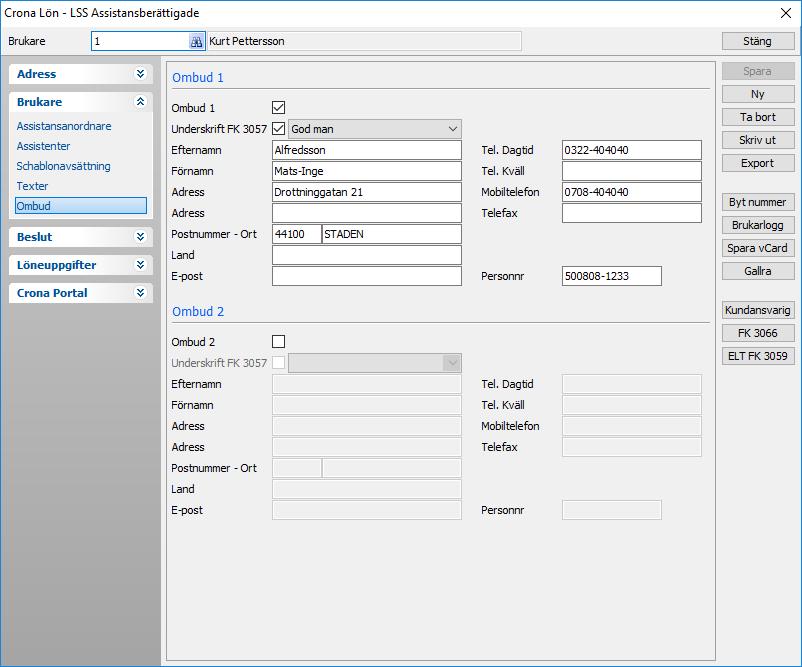
Task: Click the Land field for Ombud 1
Action: click(367, 255)
